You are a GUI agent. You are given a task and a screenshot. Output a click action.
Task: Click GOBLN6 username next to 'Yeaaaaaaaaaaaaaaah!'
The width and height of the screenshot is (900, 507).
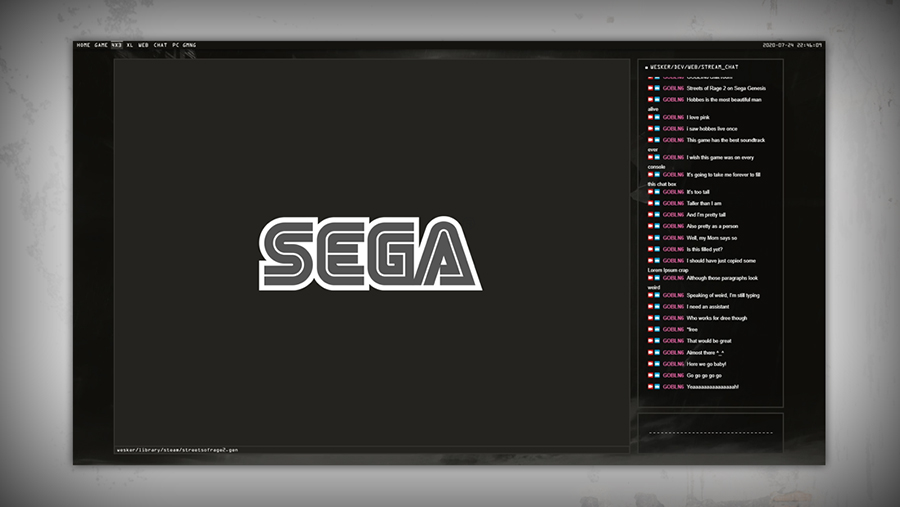point(673,387)
